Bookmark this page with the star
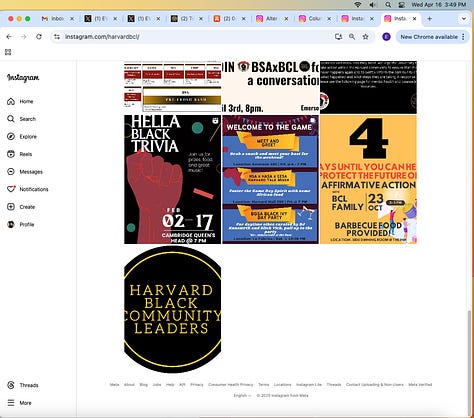The width and height of the screenshot is (474, 418). click(366, 37)
